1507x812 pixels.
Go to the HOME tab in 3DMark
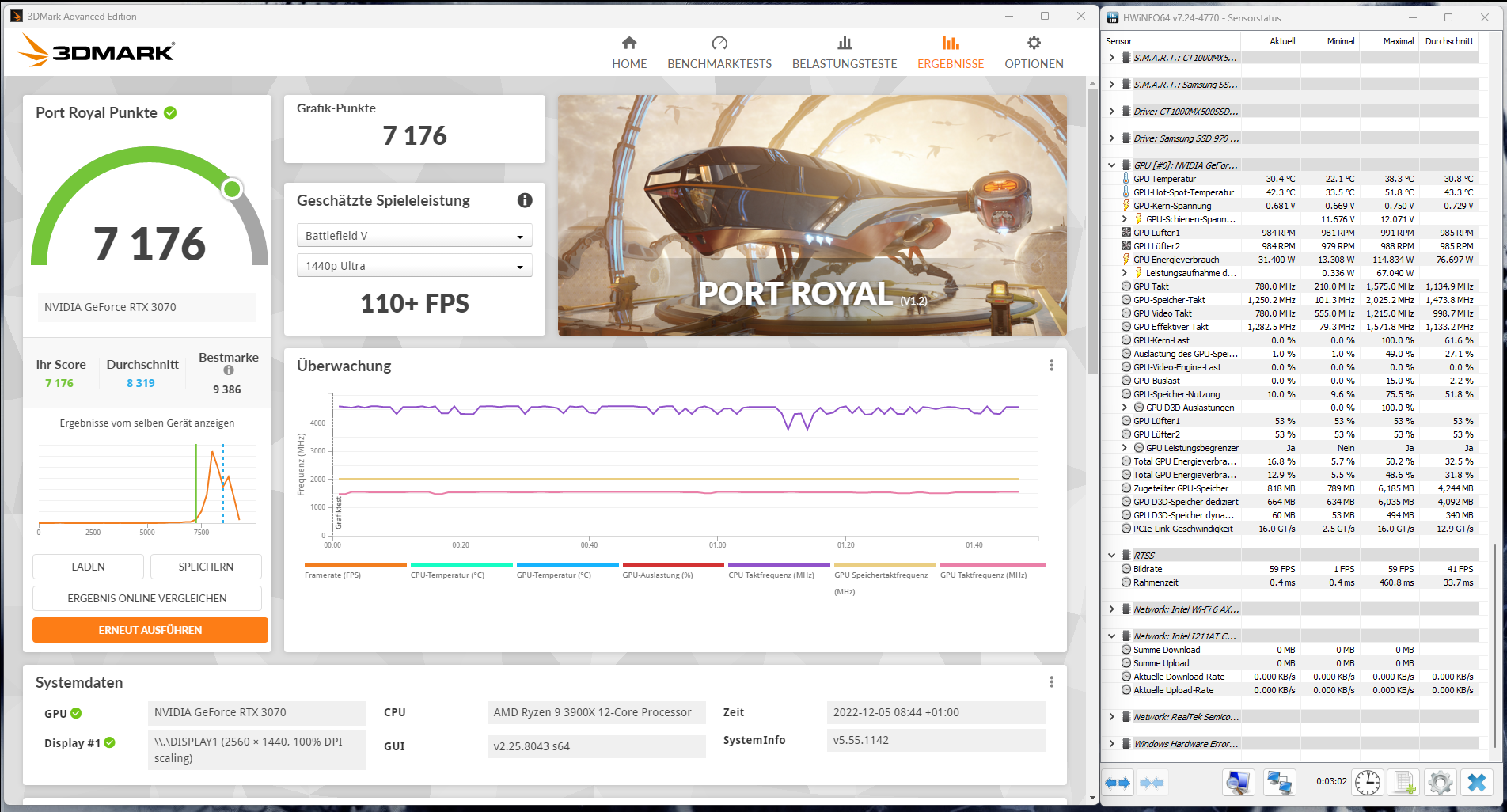click(629, 53)
